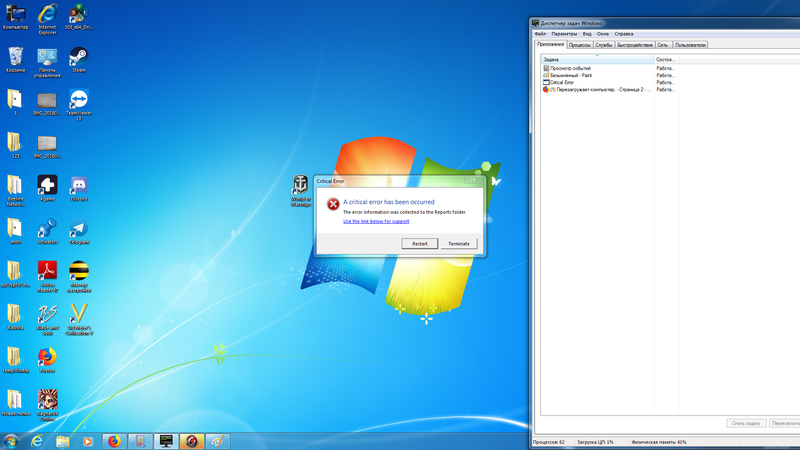Select the Firefox Перезагружает компьютер task row

(610, 89)
